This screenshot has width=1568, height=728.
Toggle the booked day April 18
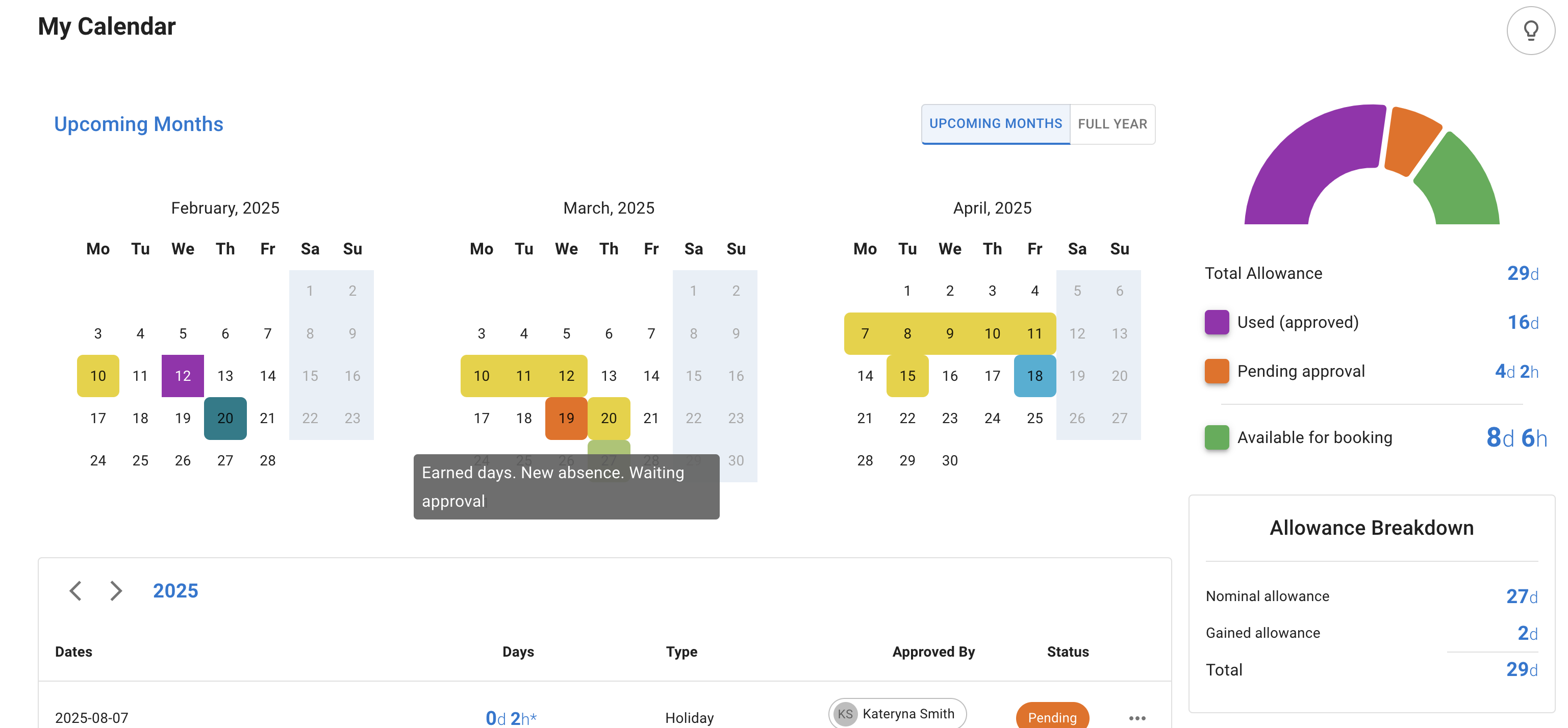click(x=1035, y=375)
